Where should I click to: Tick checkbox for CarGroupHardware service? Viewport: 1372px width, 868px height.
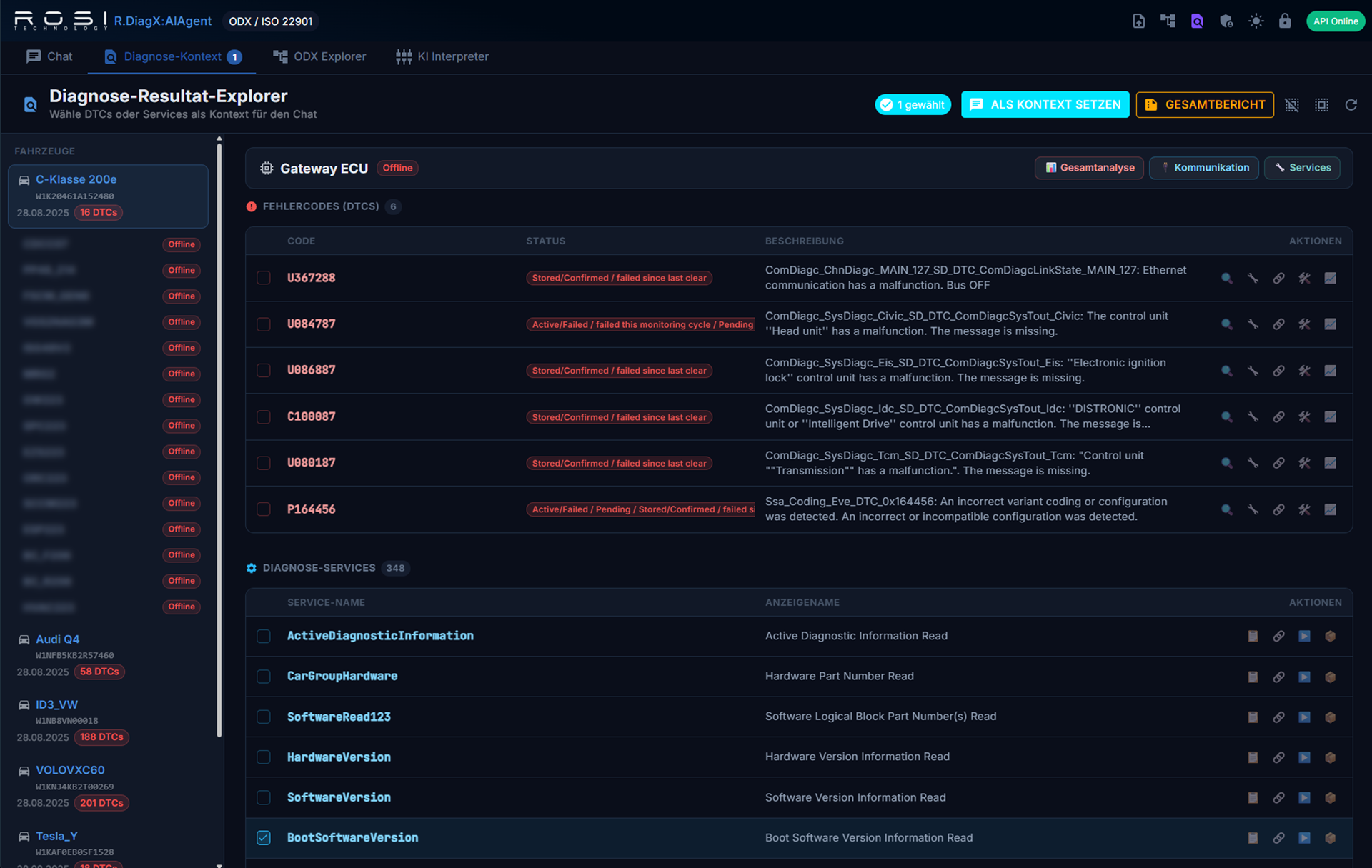tap(264, 677)
